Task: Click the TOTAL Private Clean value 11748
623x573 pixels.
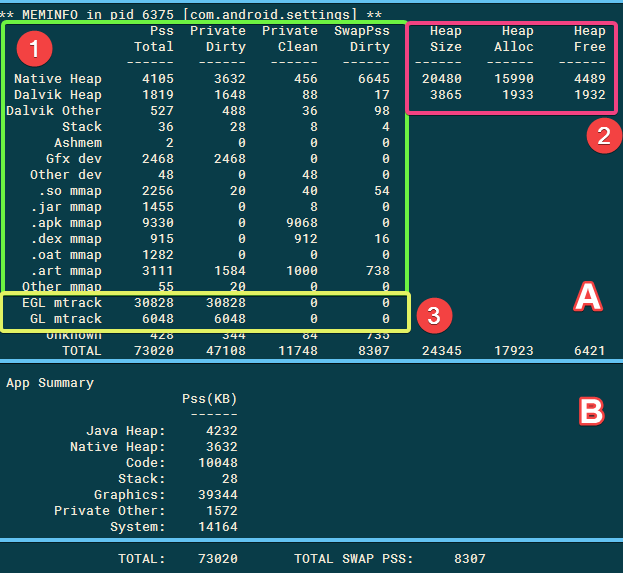Action: point(298,351)
